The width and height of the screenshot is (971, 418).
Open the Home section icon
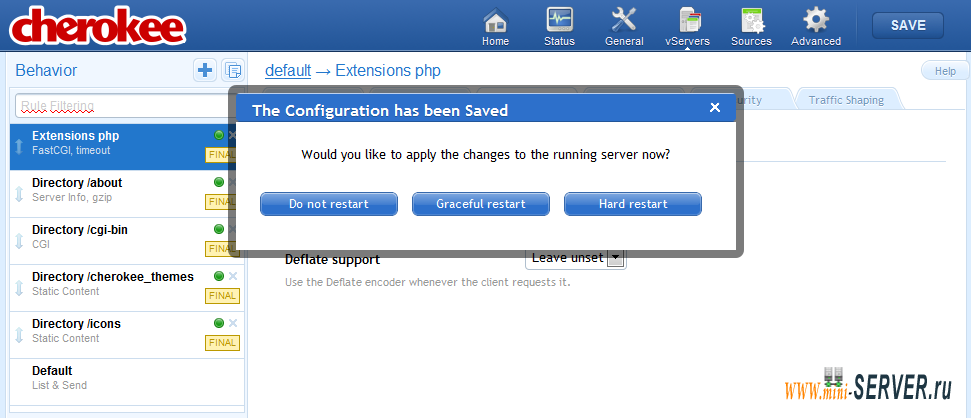click(x=495, y=20)
